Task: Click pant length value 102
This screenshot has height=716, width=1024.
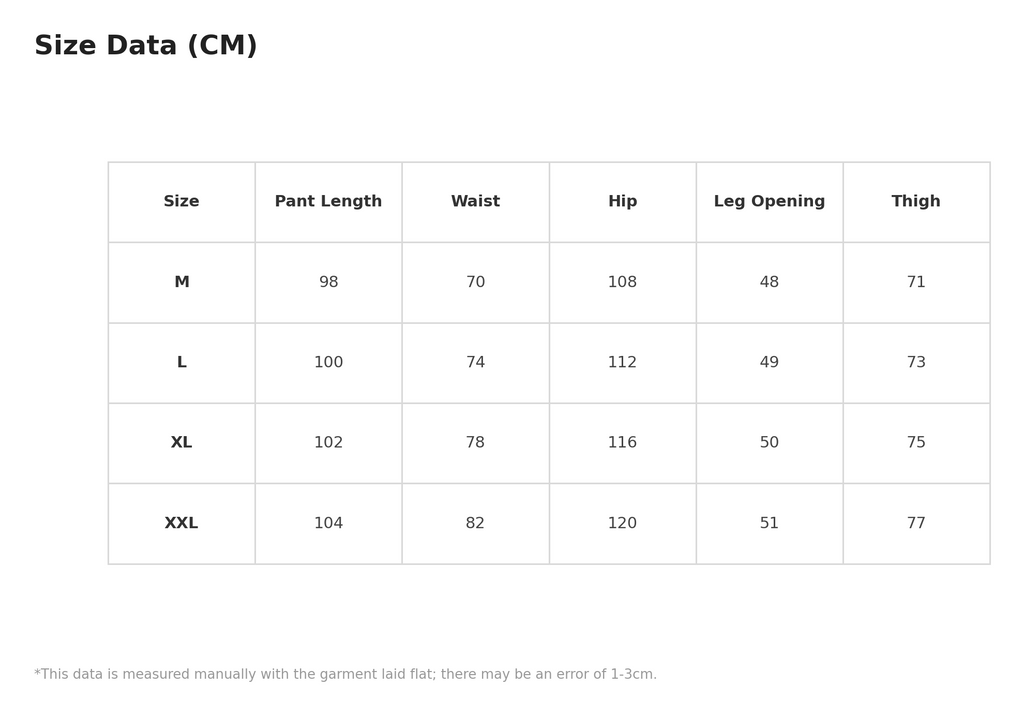Action: tap(328, 442)
